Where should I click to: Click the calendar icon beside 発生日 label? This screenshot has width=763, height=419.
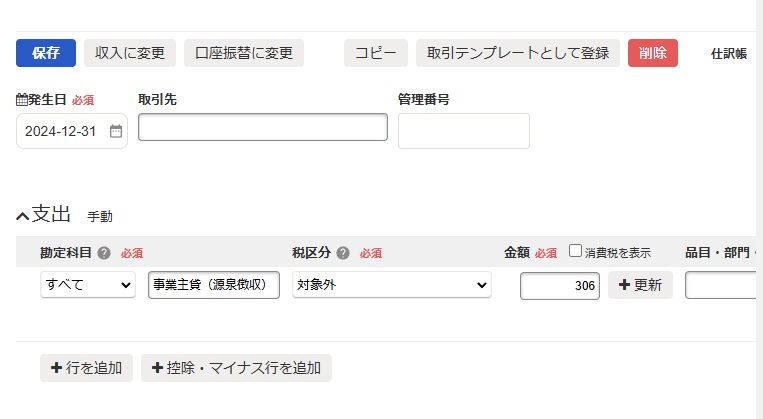pyautogui.click(x=21, y=100)
